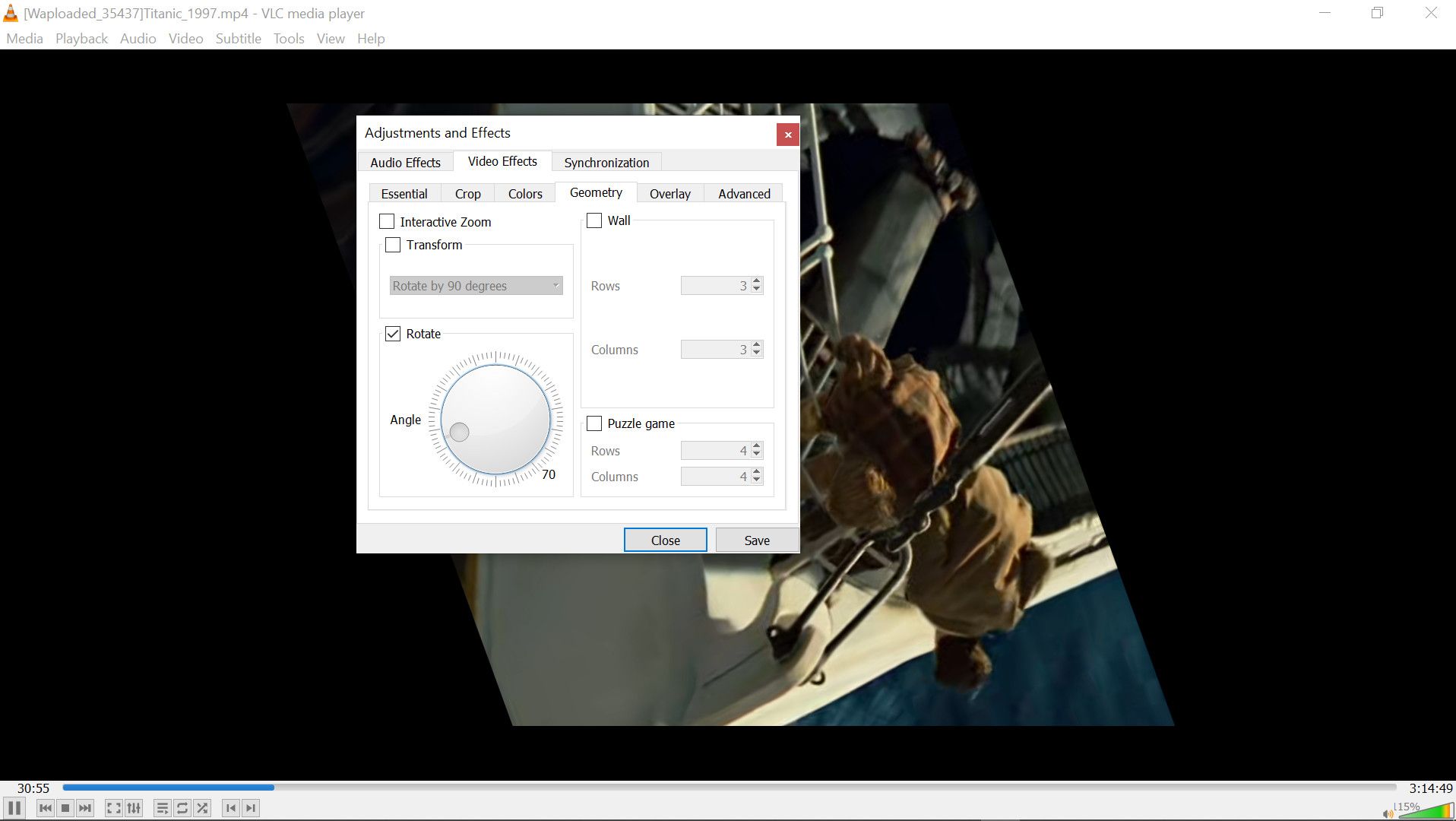Toggle fullscreen mode icon

point(113,808)
